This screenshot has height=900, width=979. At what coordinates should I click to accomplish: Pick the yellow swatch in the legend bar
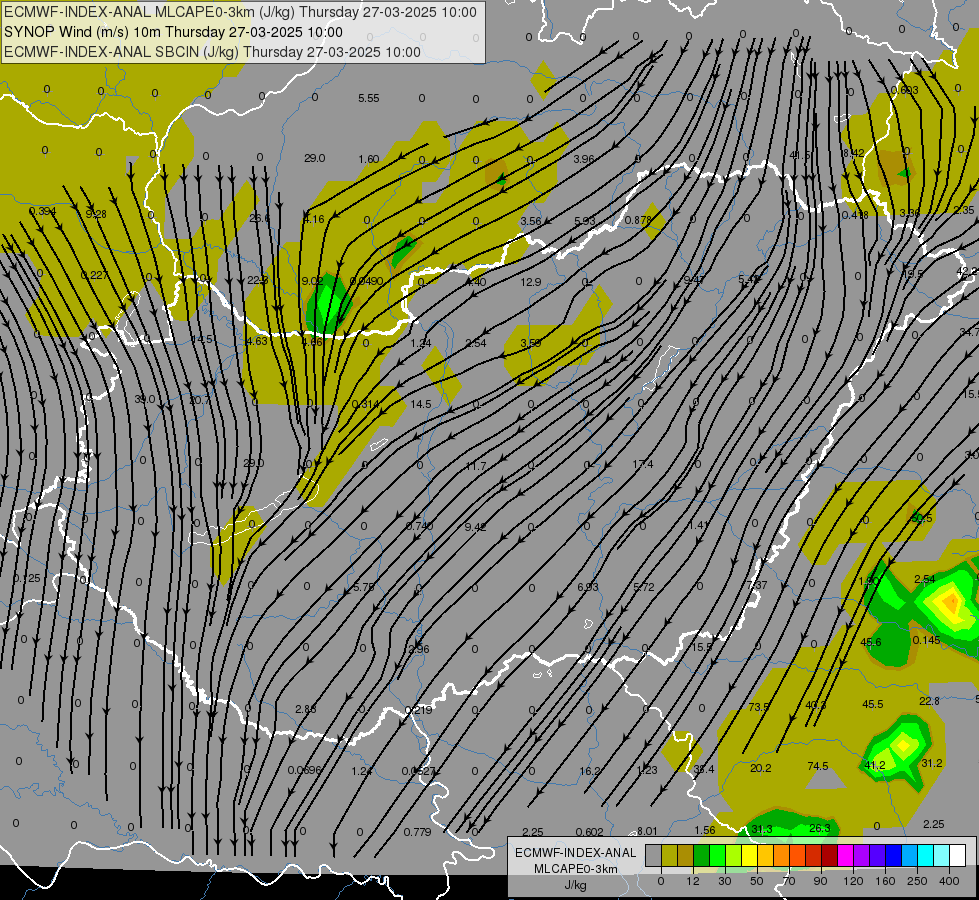(749, 856)
